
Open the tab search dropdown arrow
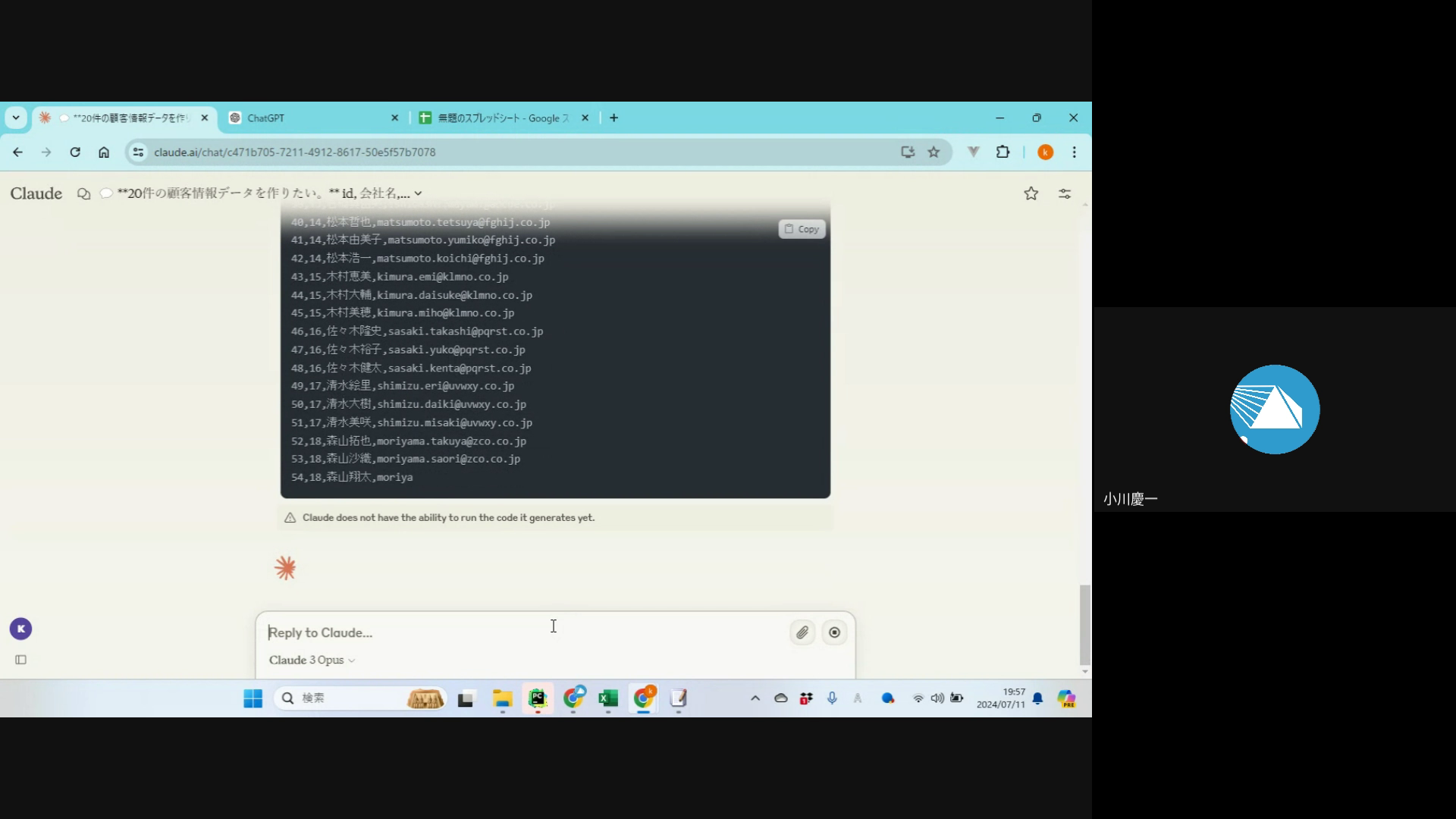16,118
